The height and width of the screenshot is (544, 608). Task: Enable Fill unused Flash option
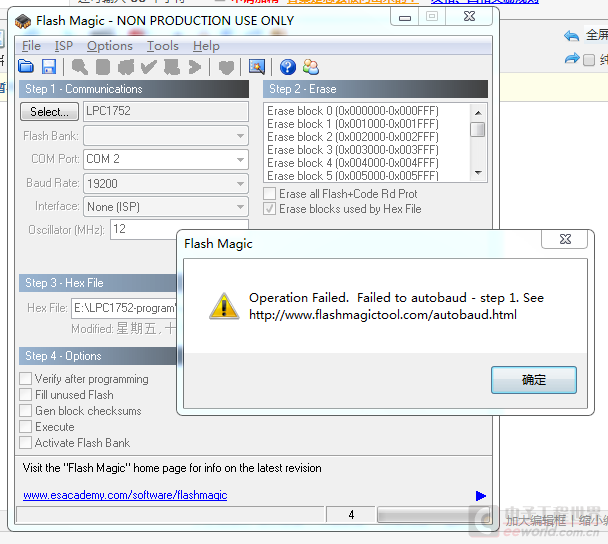(x=26, y=395)
